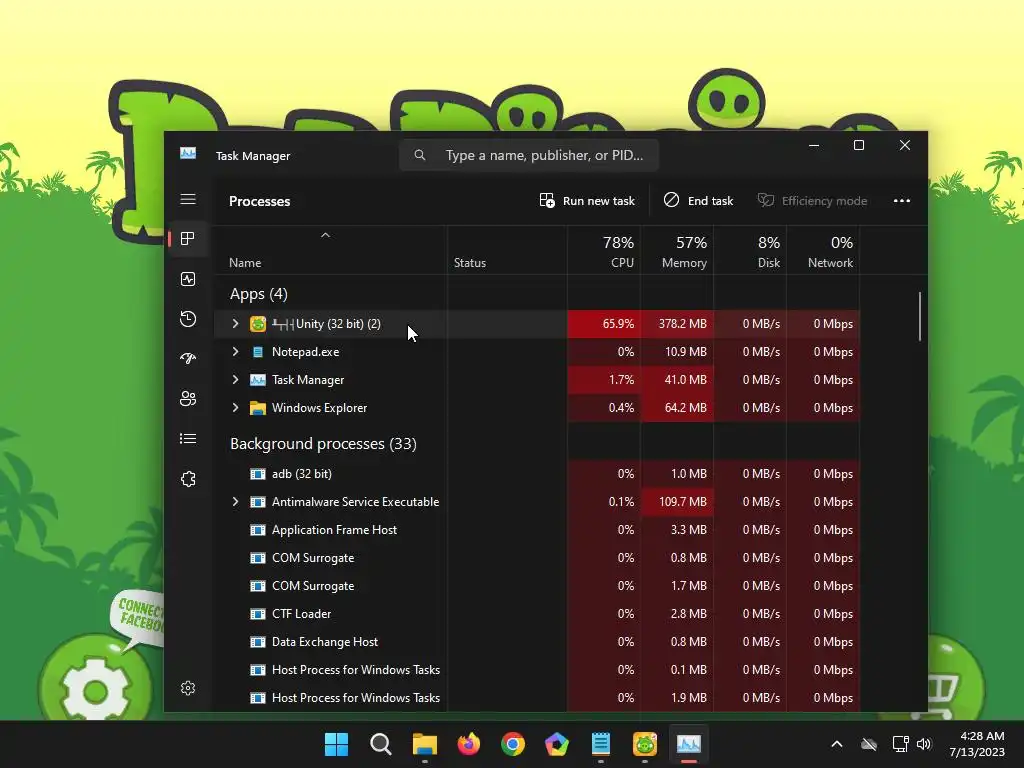Launch Google Chrome from the taskbar
This screenshot has height=768, width=1024.
click(x=513, y=744)
